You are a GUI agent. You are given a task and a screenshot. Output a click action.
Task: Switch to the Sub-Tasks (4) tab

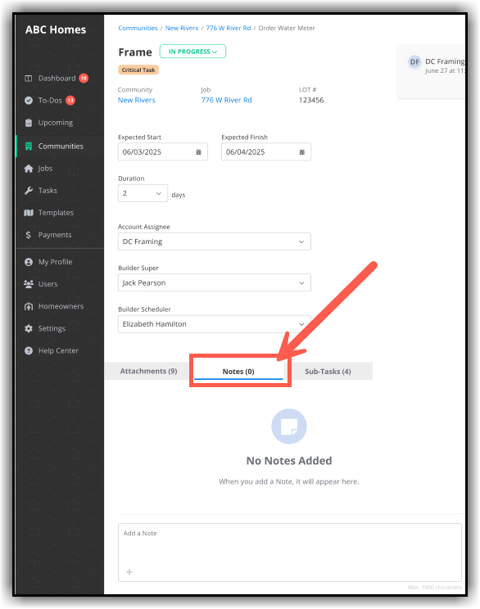pyautogui.click(x=328, y=372)
